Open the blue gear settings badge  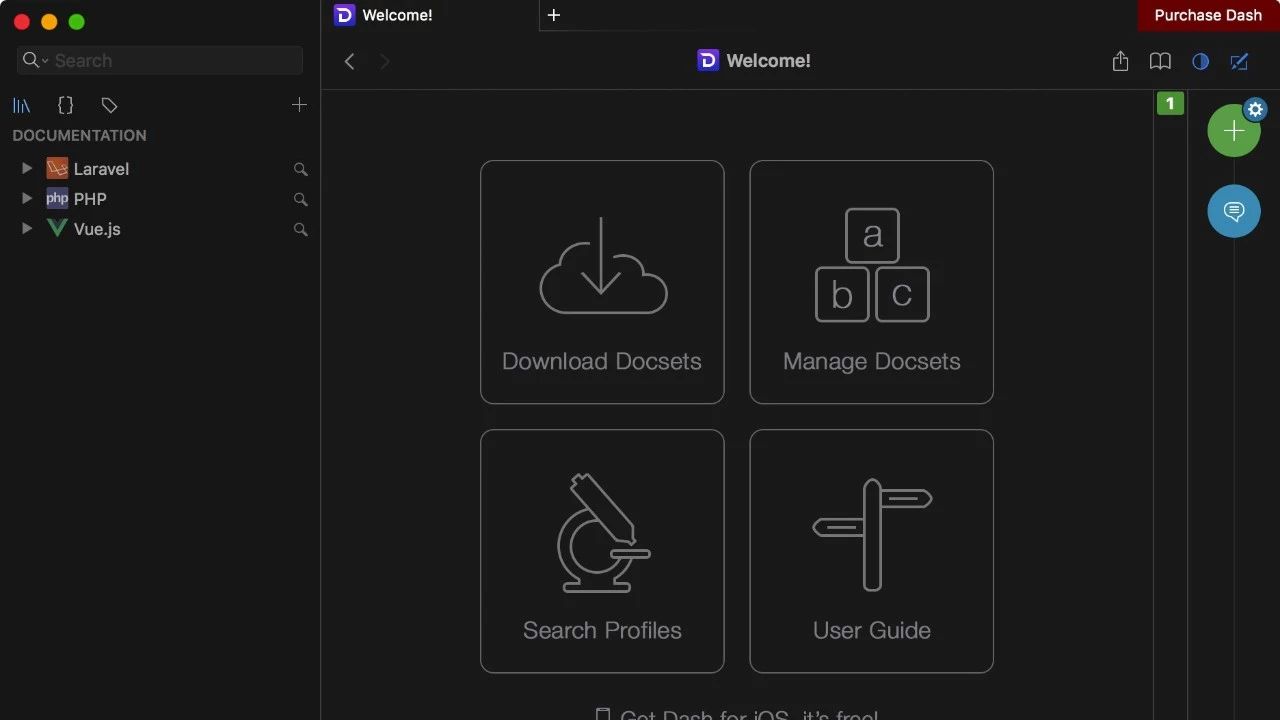[1256, 109]
